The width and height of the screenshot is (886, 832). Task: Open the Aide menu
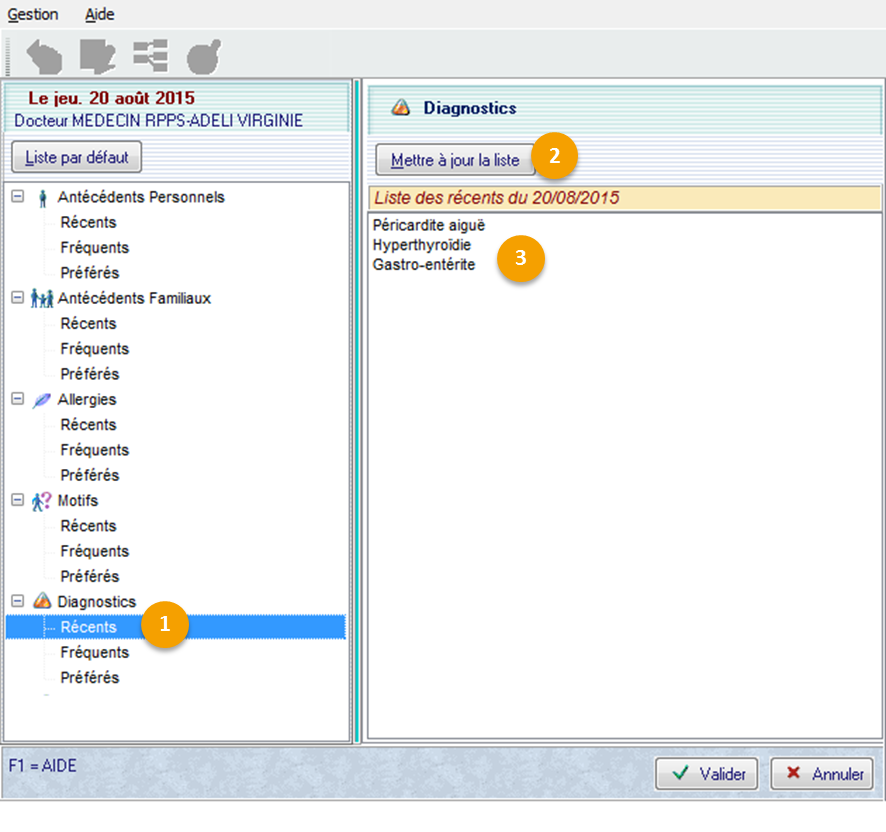(100, 15)
